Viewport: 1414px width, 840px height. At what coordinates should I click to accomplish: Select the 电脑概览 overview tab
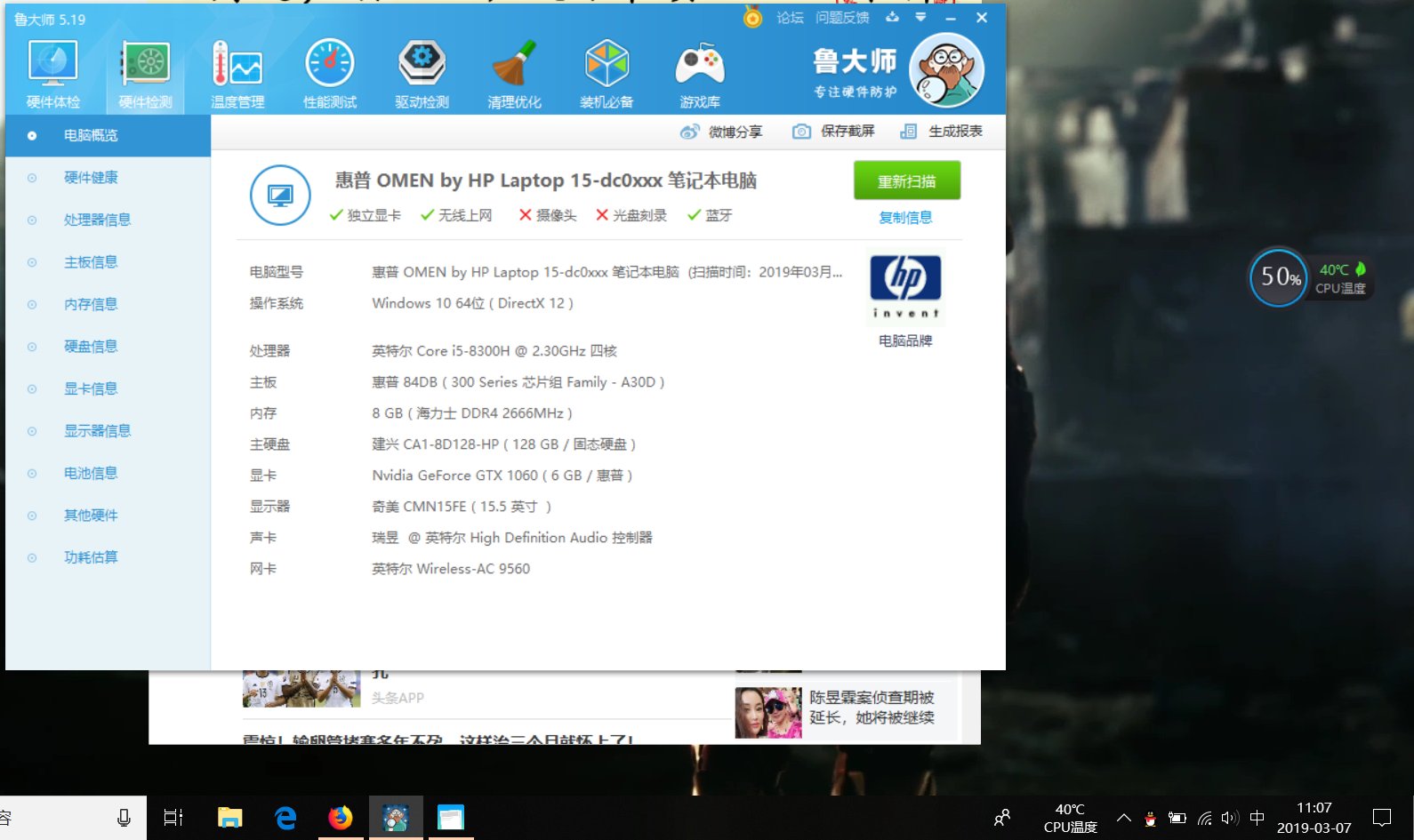coord(108,135)
